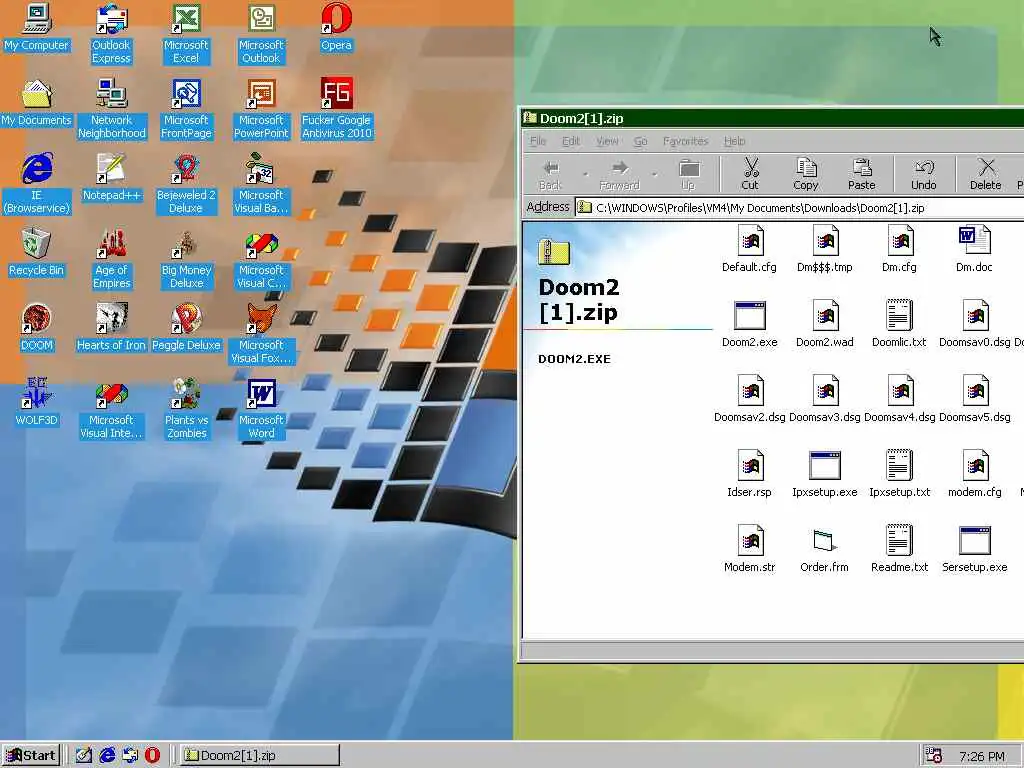Click the Delete toolbar button
The width and height of the screenshot is (1024, 768).
pyautogui.click(x=985, y=174)
